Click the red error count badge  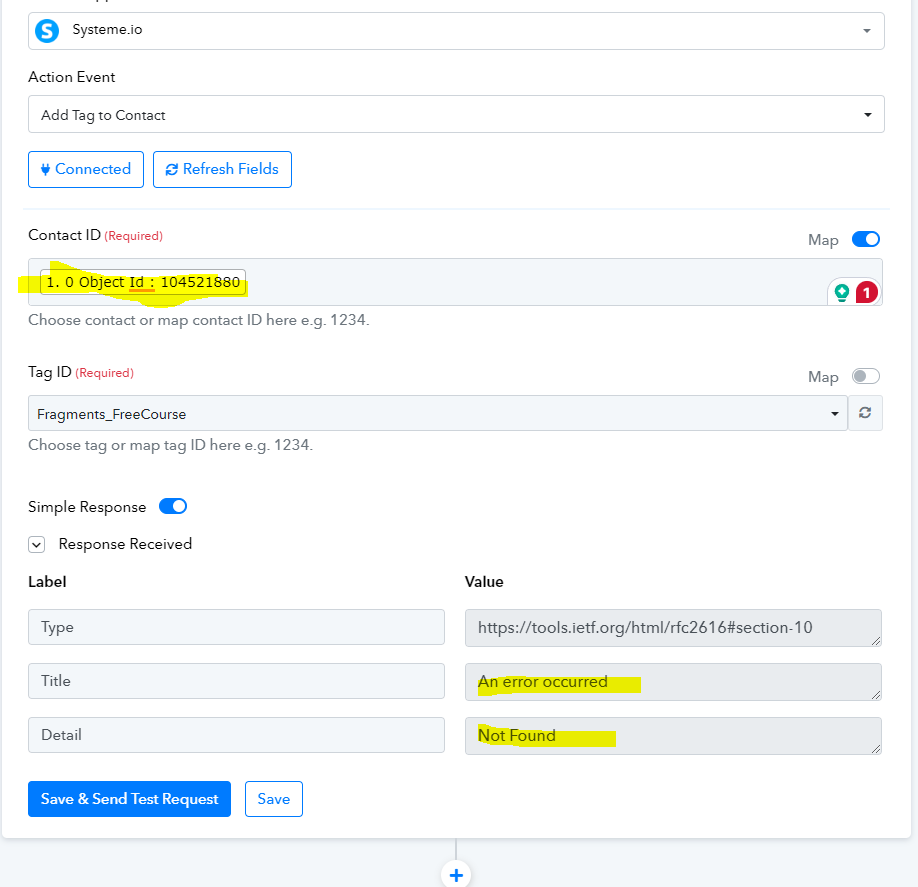pyautogui.click(x=866, y=292)
